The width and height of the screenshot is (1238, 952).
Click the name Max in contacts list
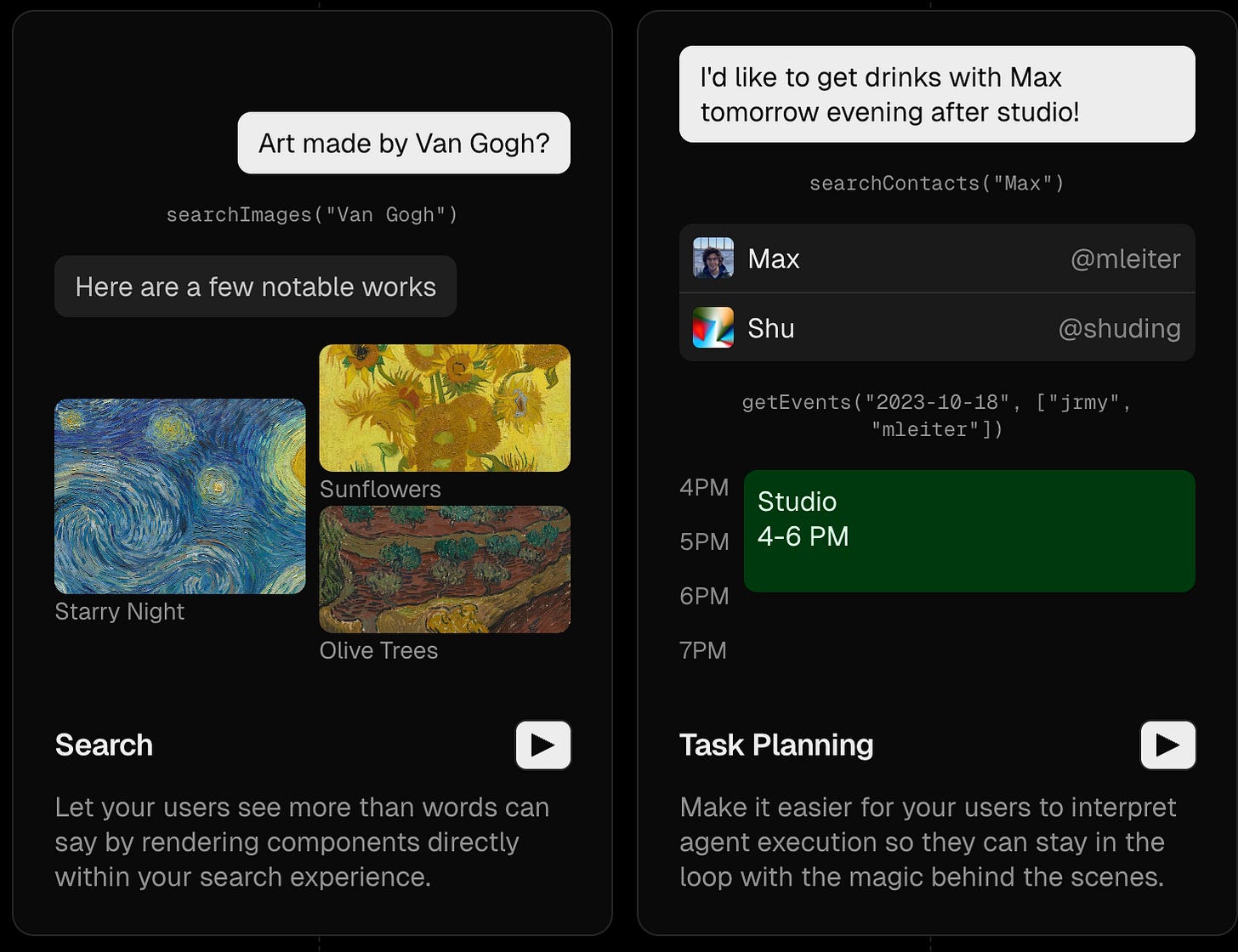(774, 259)
